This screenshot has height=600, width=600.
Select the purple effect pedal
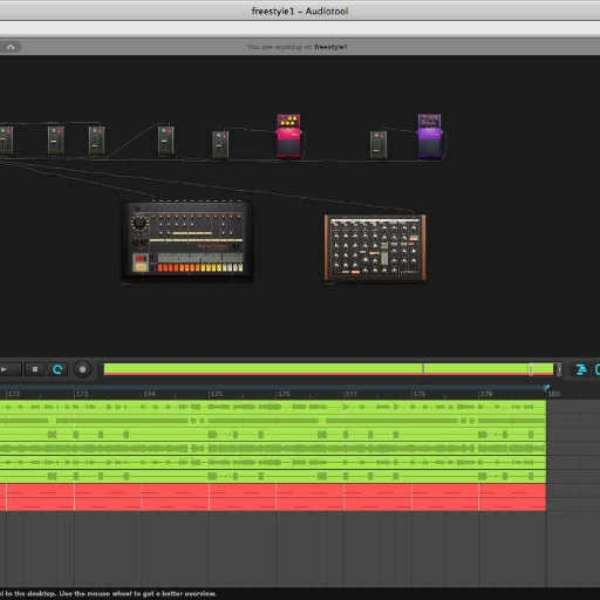430,136
